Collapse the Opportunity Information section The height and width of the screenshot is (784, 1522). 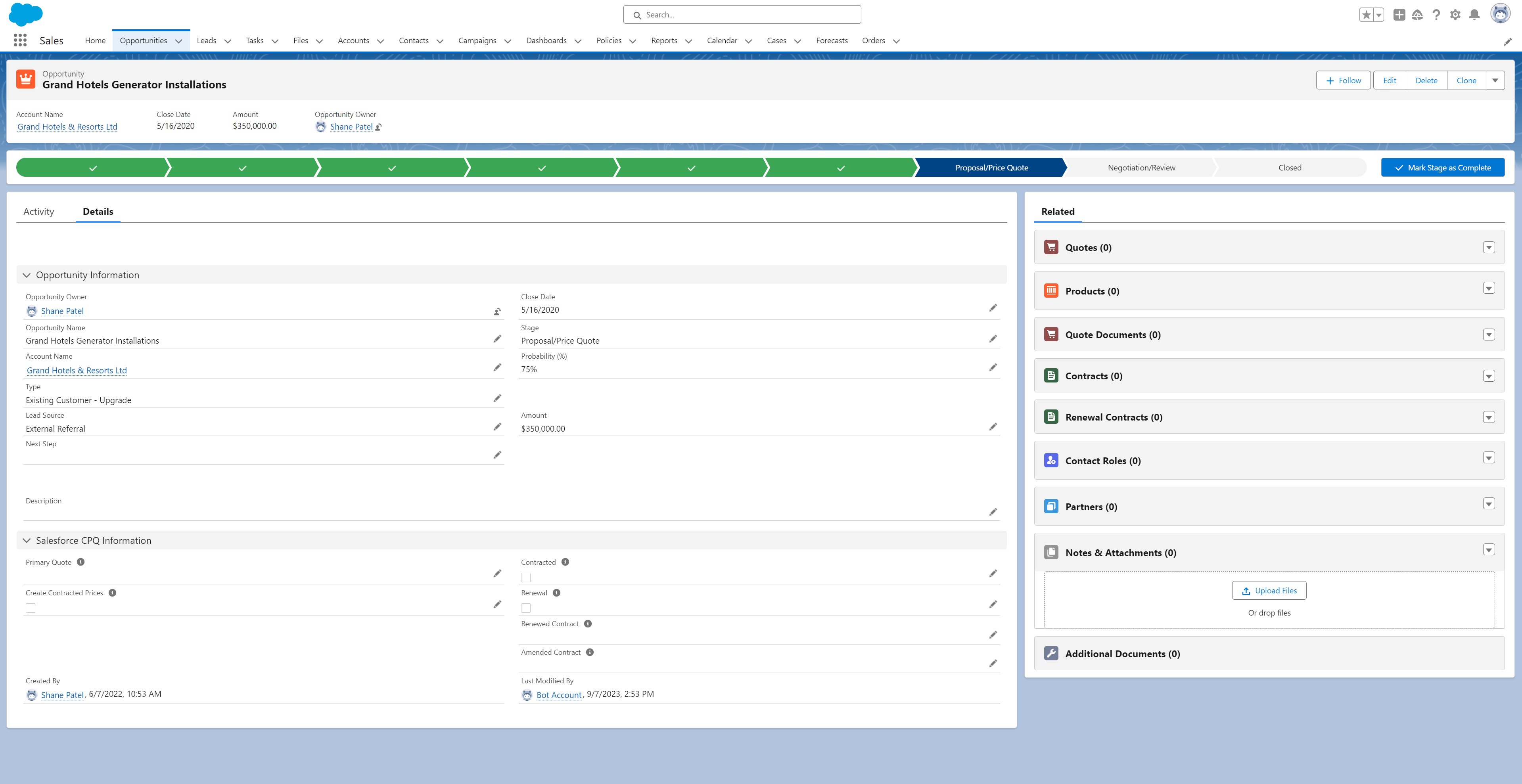[x=27, y=275]
